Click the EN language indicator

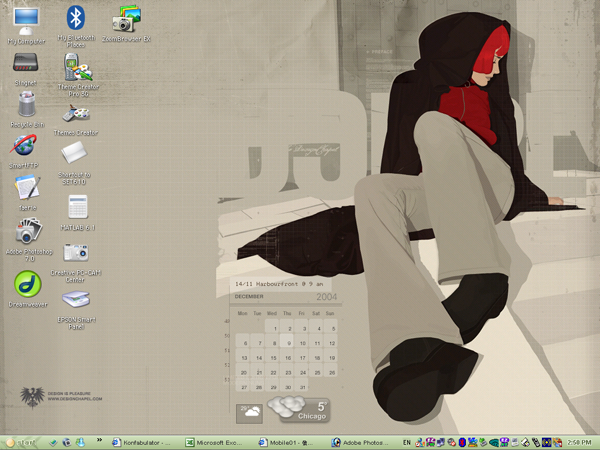(x=407, y=443)
